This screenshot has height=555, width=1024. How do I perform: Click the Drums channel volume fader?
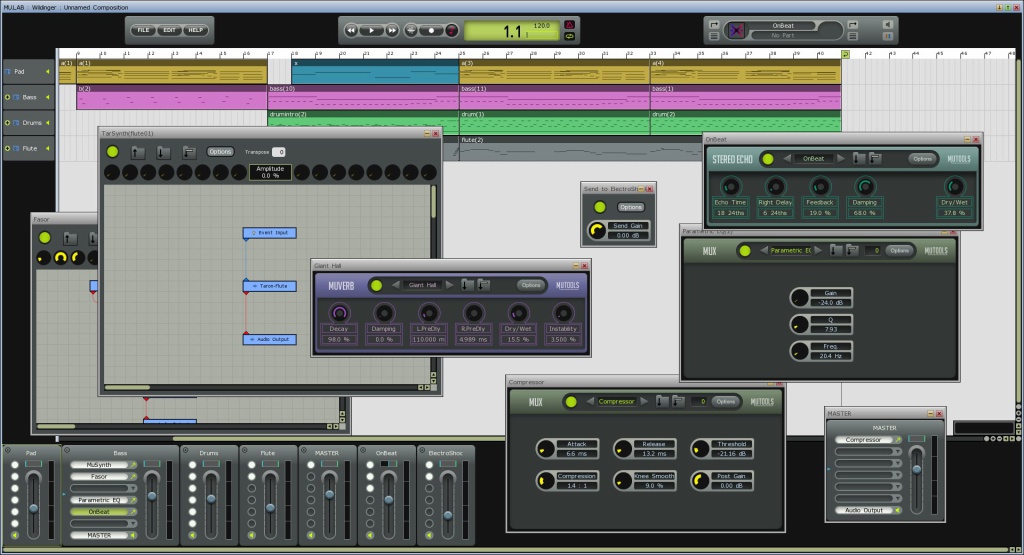click(x=211, y=498)
